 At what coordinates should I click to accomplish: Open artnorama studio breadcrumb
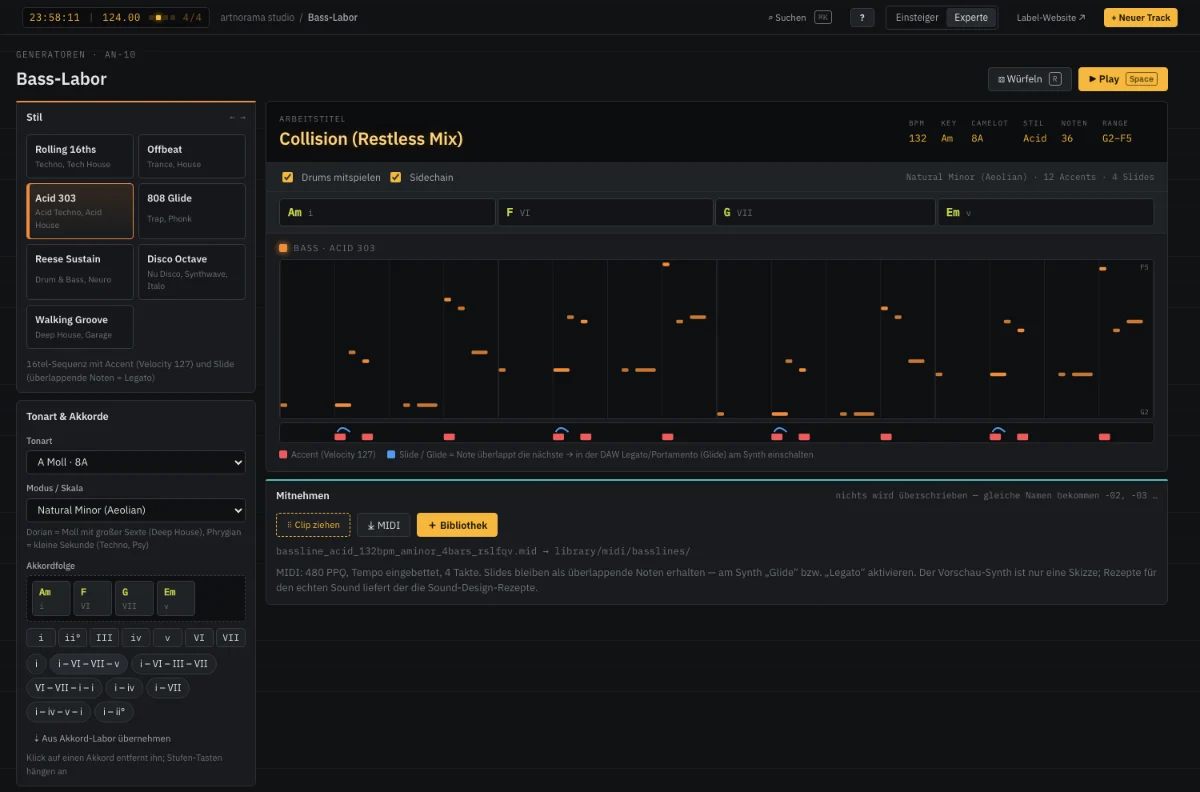pyautogui.click(x=256, y=17)
